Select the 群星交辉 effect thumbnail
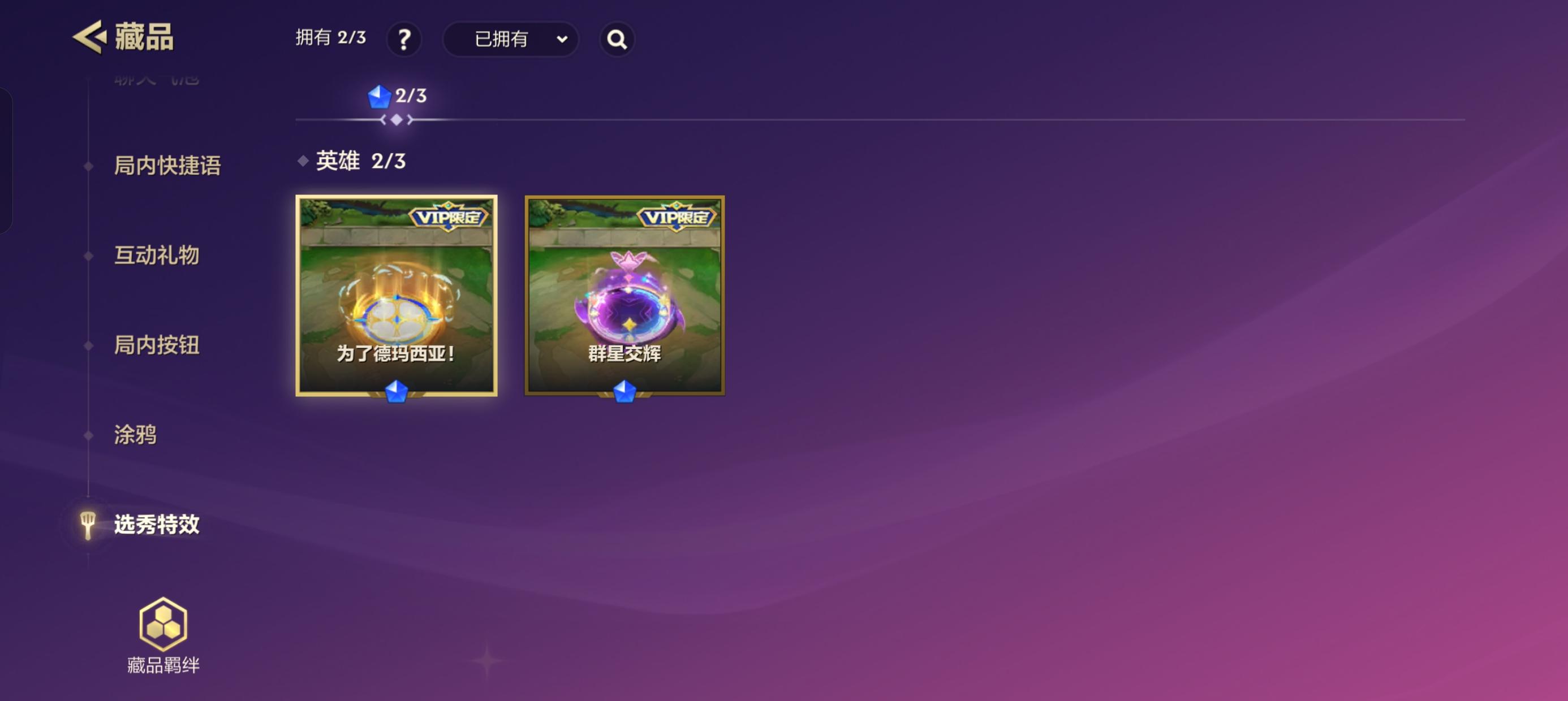 [x=624, y=296]
